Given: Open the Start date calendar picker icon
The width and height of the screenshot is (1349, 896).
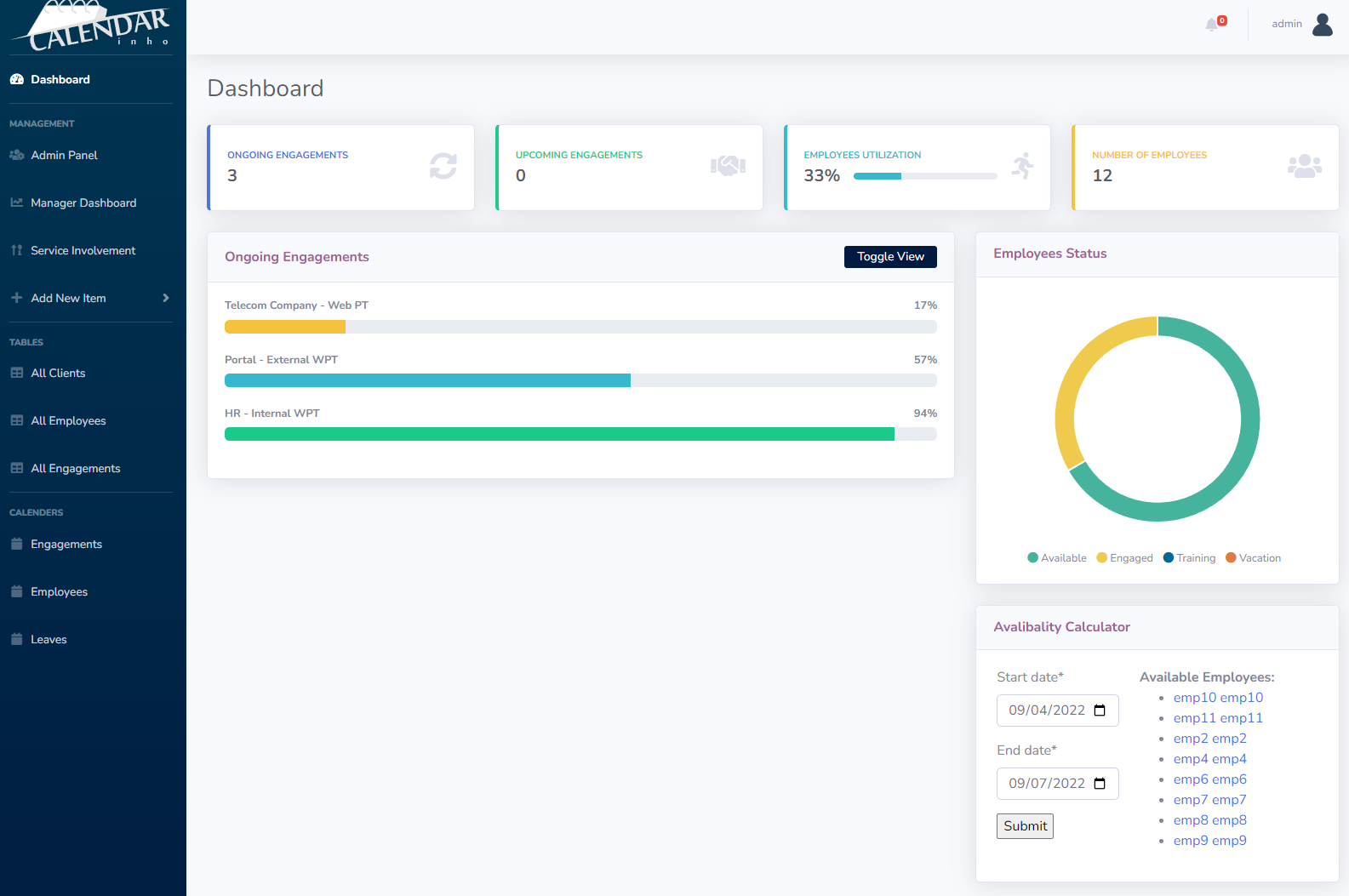Looking at the screenshot, I should click(1100, 711).
